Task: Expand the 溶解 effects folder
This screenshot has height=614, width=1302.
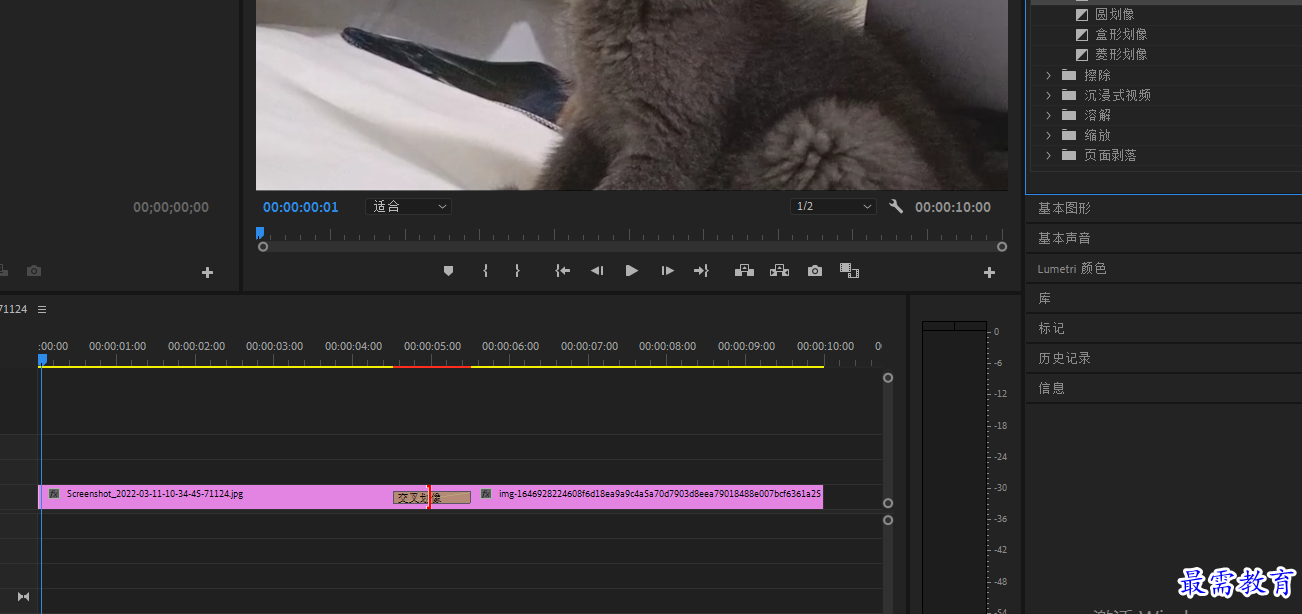Action: [x=1048, y=115]
